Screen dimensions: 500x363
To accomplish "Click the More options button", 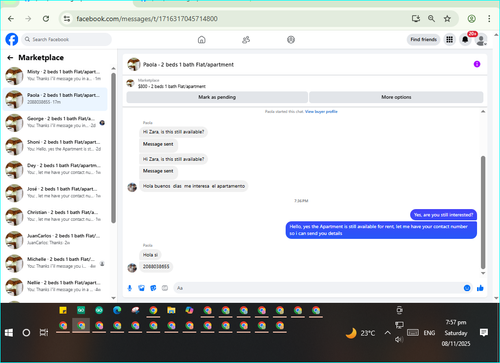I will (396, 97).
